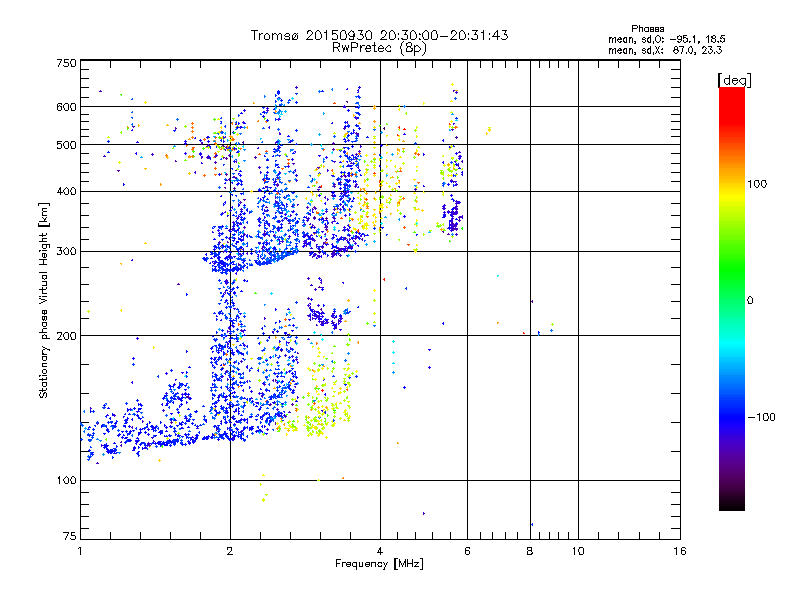Click the y-axis label '600'
Viewport: 800px width, 600px height.
pyautogui.click(x=66, y=107)
